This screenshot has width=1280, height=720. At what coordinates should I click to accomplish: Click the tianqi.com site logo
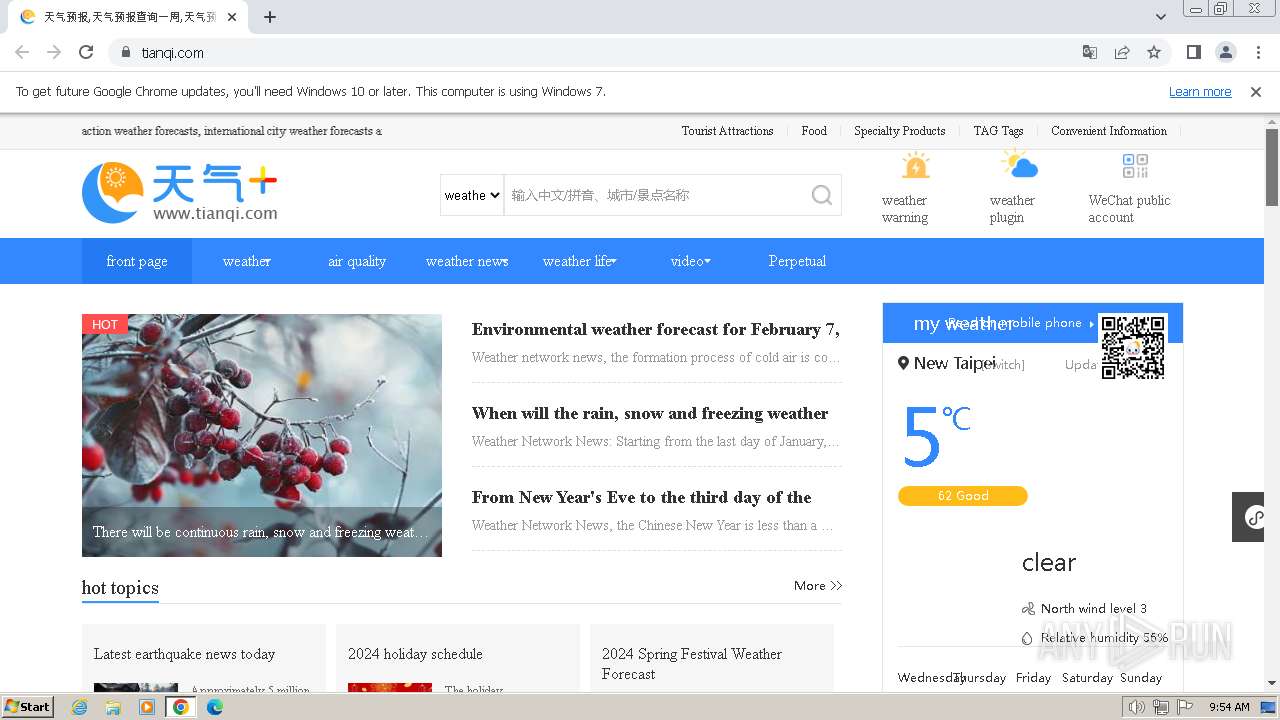click(180, 192)
